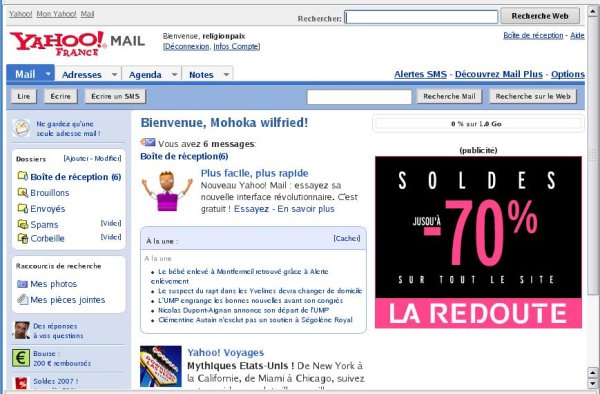Click the Mes photos icon
Viewport: 600px width, 394px height.
pyautogui.click(x=23, y=284)
